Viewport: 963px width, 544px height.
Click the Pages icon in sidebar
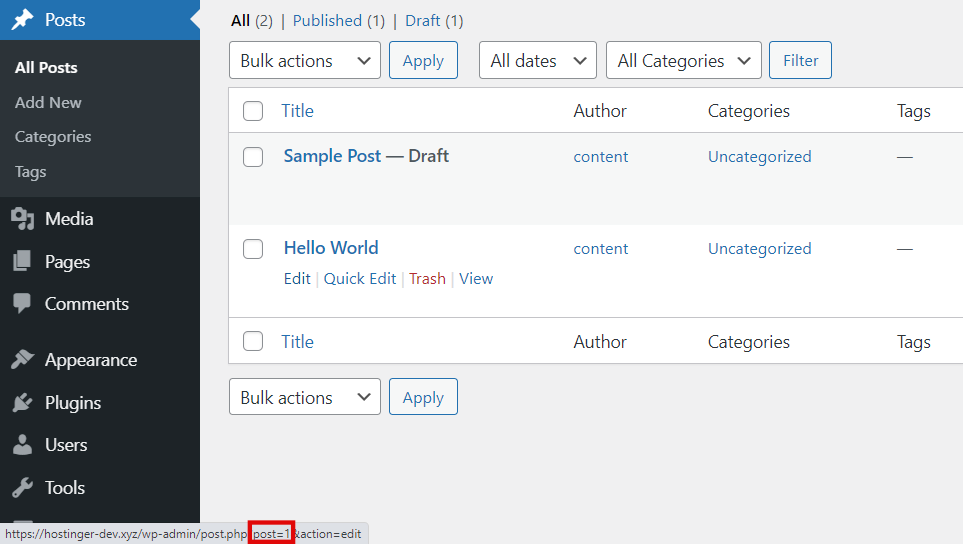click(22, 262)
